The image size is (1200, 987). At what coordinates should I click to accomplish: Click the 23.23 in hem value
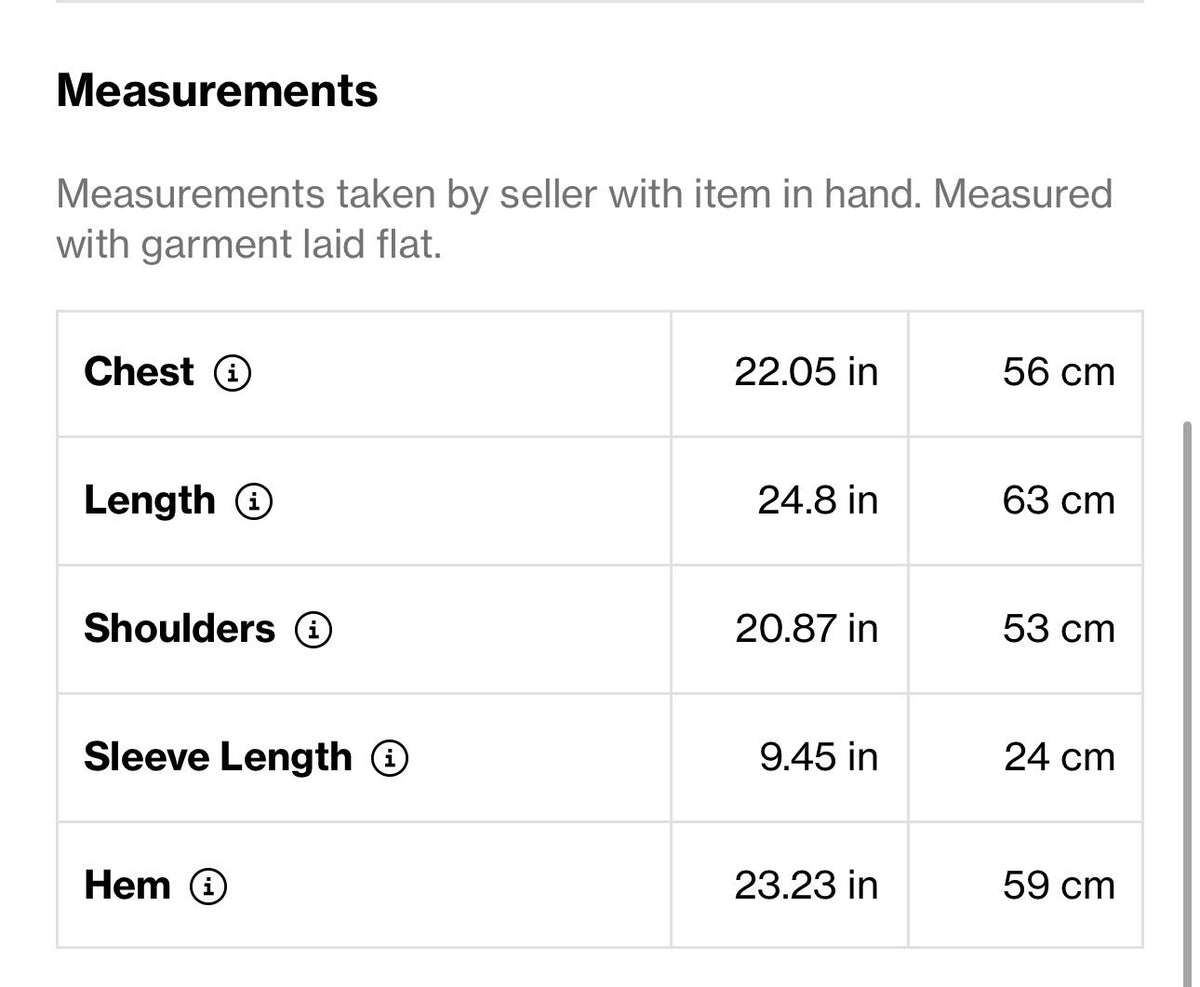[806, 885]
